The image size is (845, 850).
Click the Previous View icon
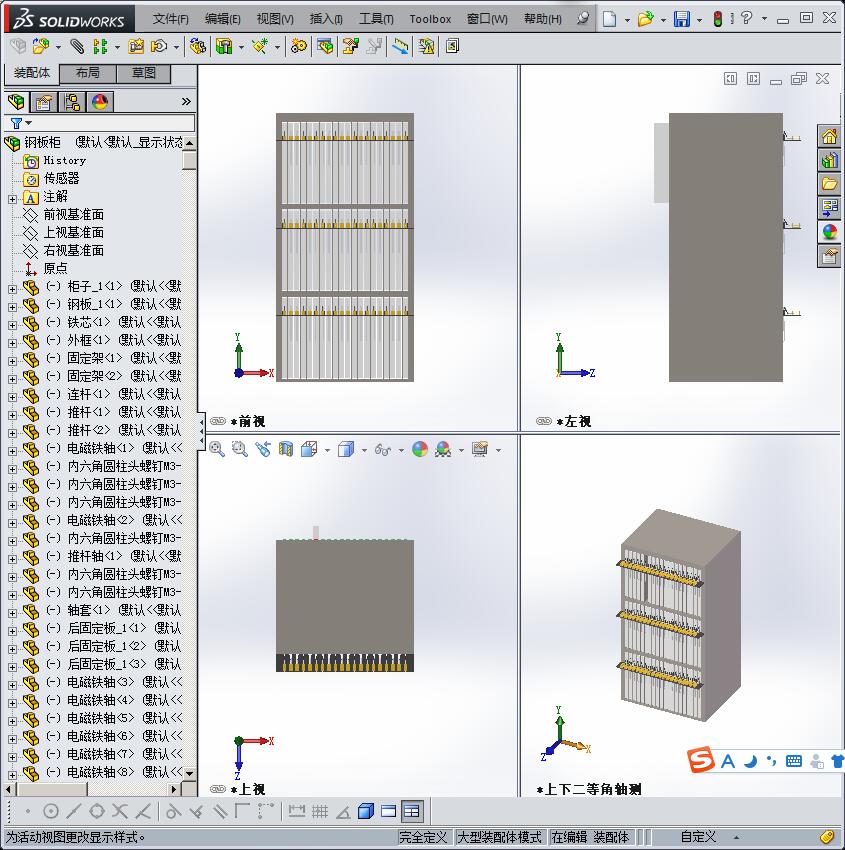click(x=263, y=449)
